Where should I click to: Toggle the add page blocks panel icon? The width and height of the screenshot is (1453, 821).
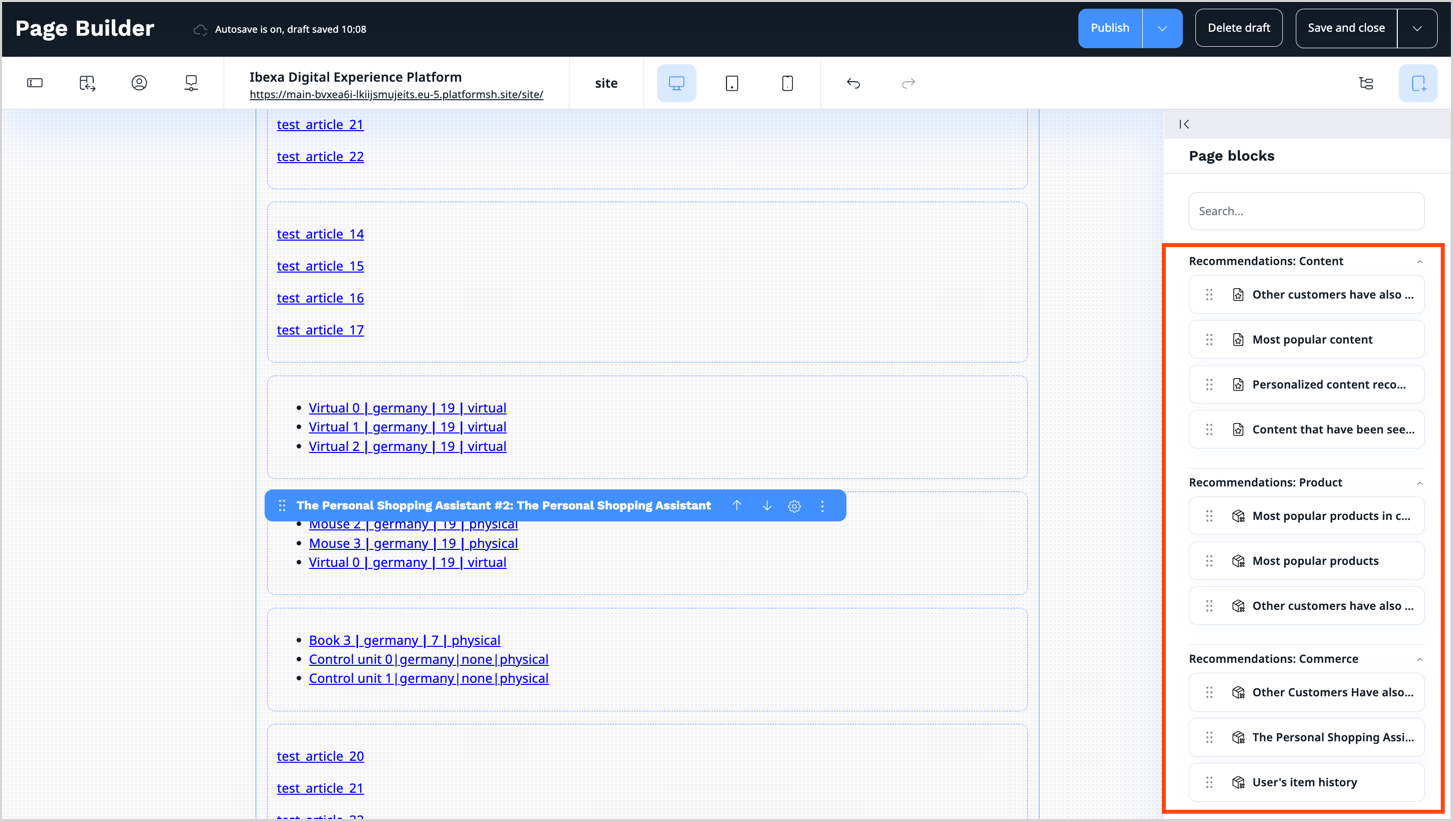click(x=1418, y=84)
